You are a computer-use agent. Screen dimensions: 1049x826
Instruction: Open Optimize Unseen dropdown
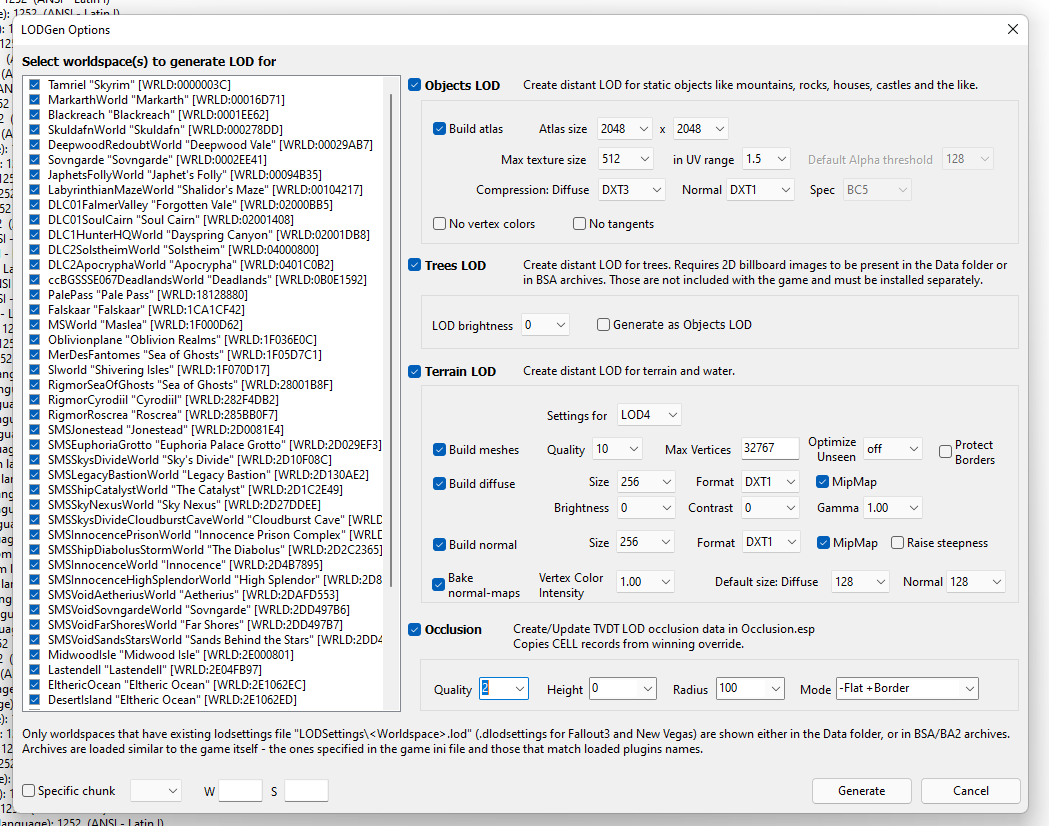[893, 449]
